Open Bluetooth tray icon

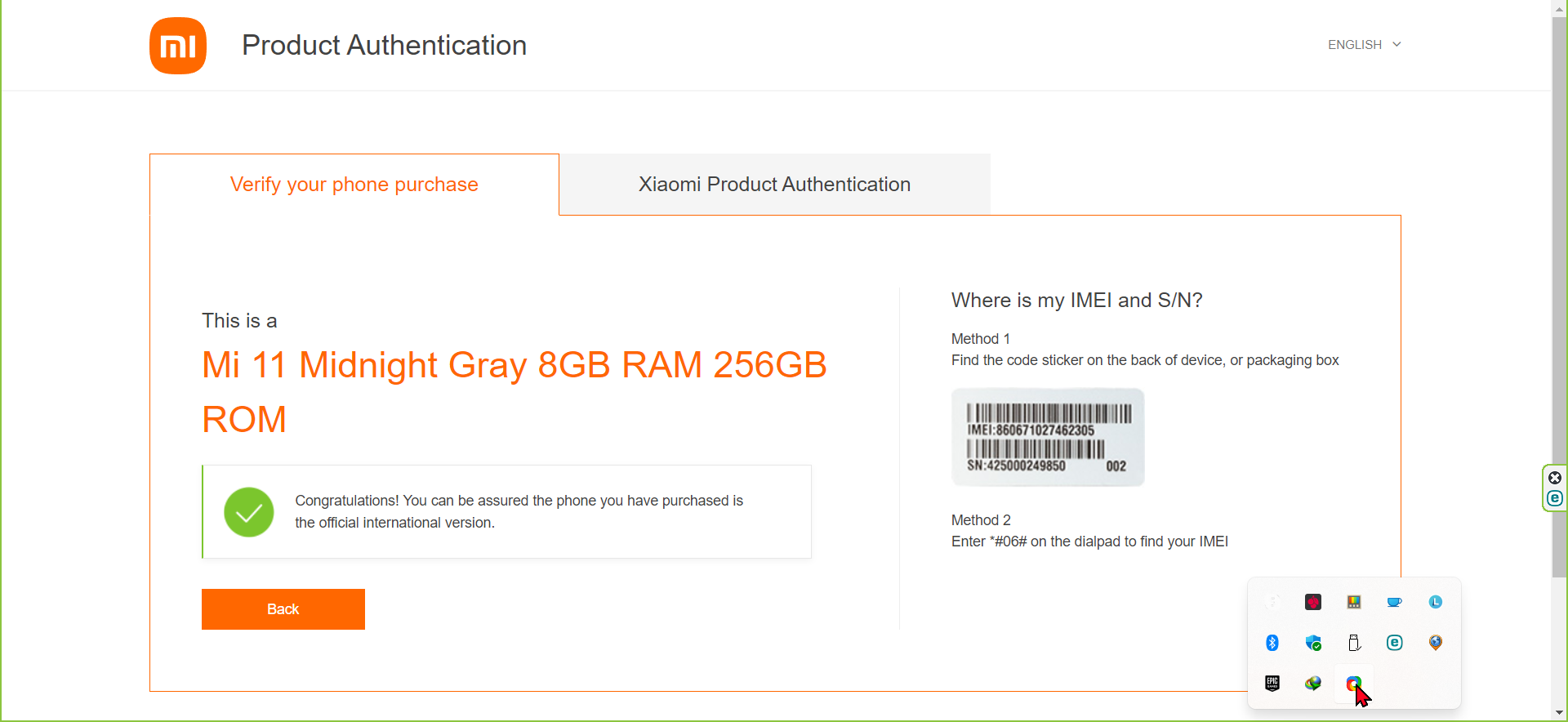point(1272,643)
